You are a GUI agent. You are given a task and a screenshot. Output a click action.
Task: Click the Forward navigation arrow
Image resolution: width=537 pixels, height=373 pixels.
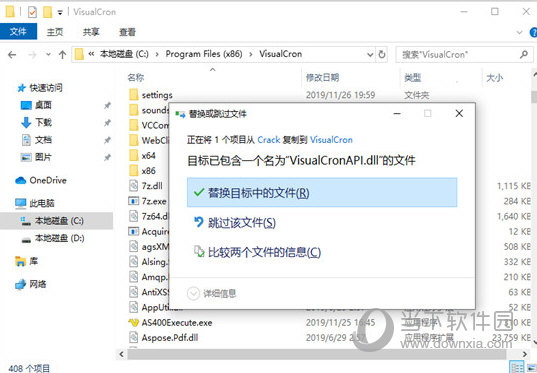click(x=32, y=54)
